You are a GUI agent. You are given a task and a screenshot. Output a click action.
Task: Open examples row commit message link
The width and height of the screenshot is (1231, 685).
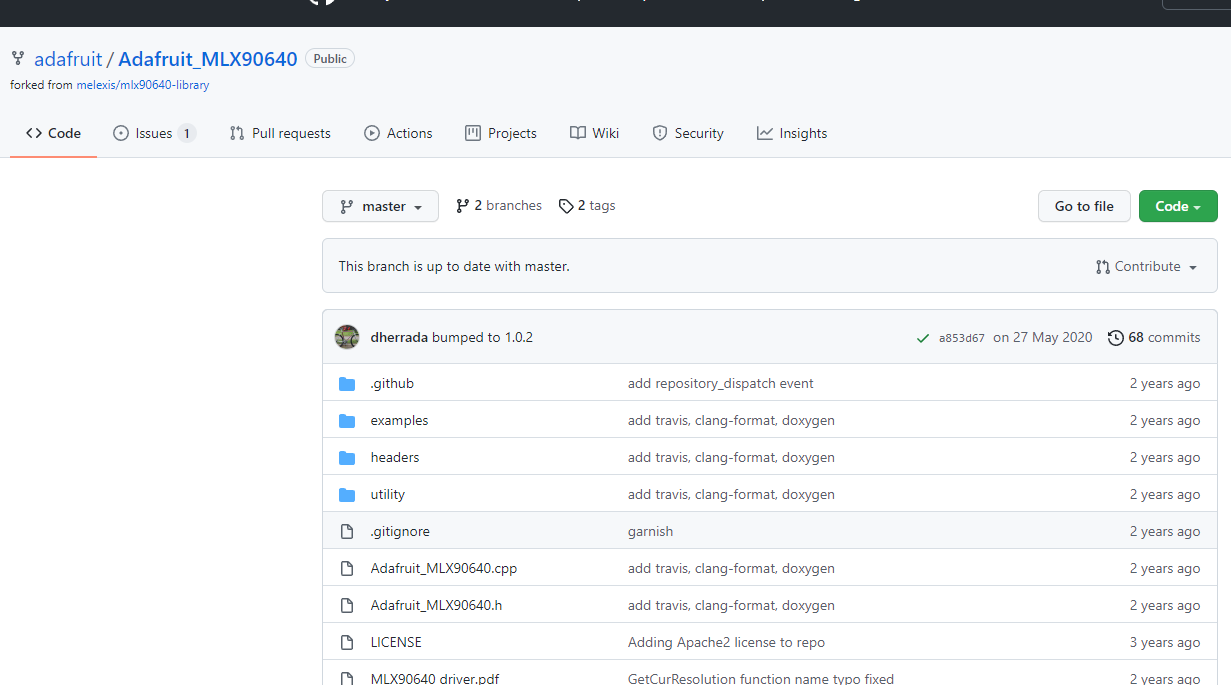(731, 421)
